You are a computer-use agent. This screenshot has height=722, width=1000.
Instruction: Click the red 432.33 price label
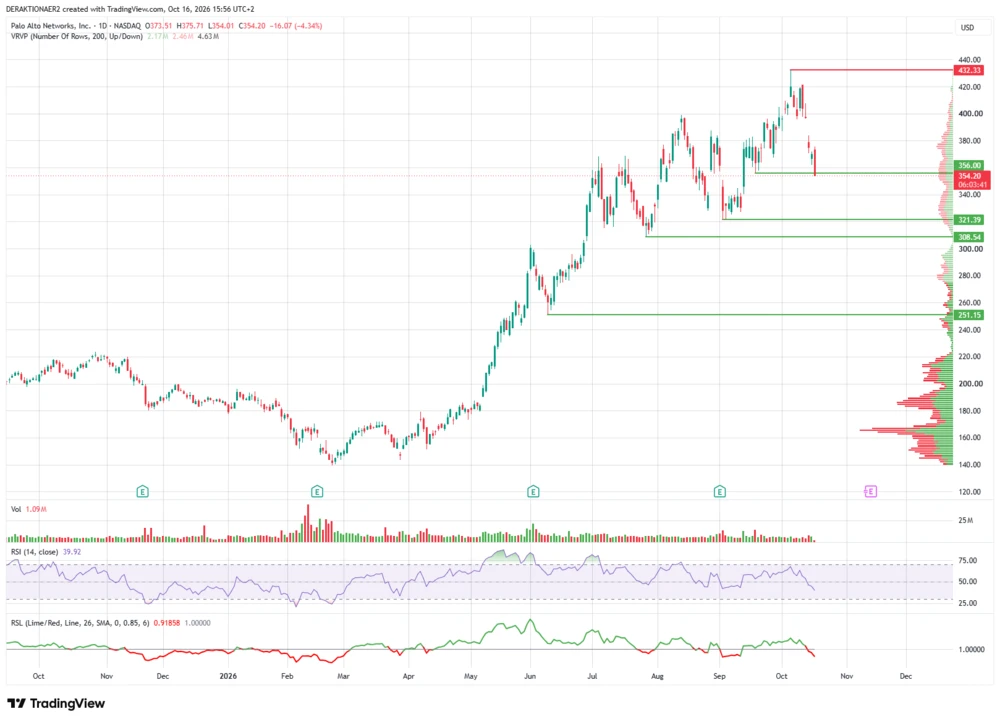(969, 70)
